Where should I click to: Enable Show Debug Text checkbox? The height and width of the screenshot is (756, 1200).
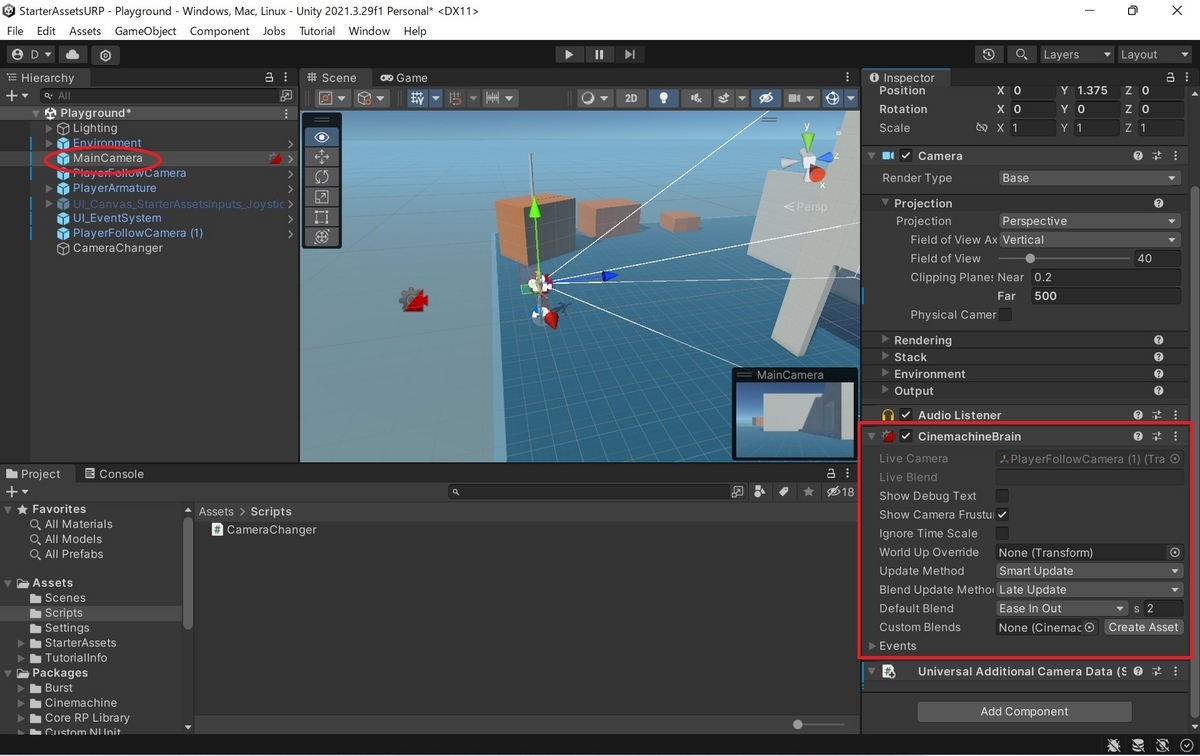click(1002, 496)
